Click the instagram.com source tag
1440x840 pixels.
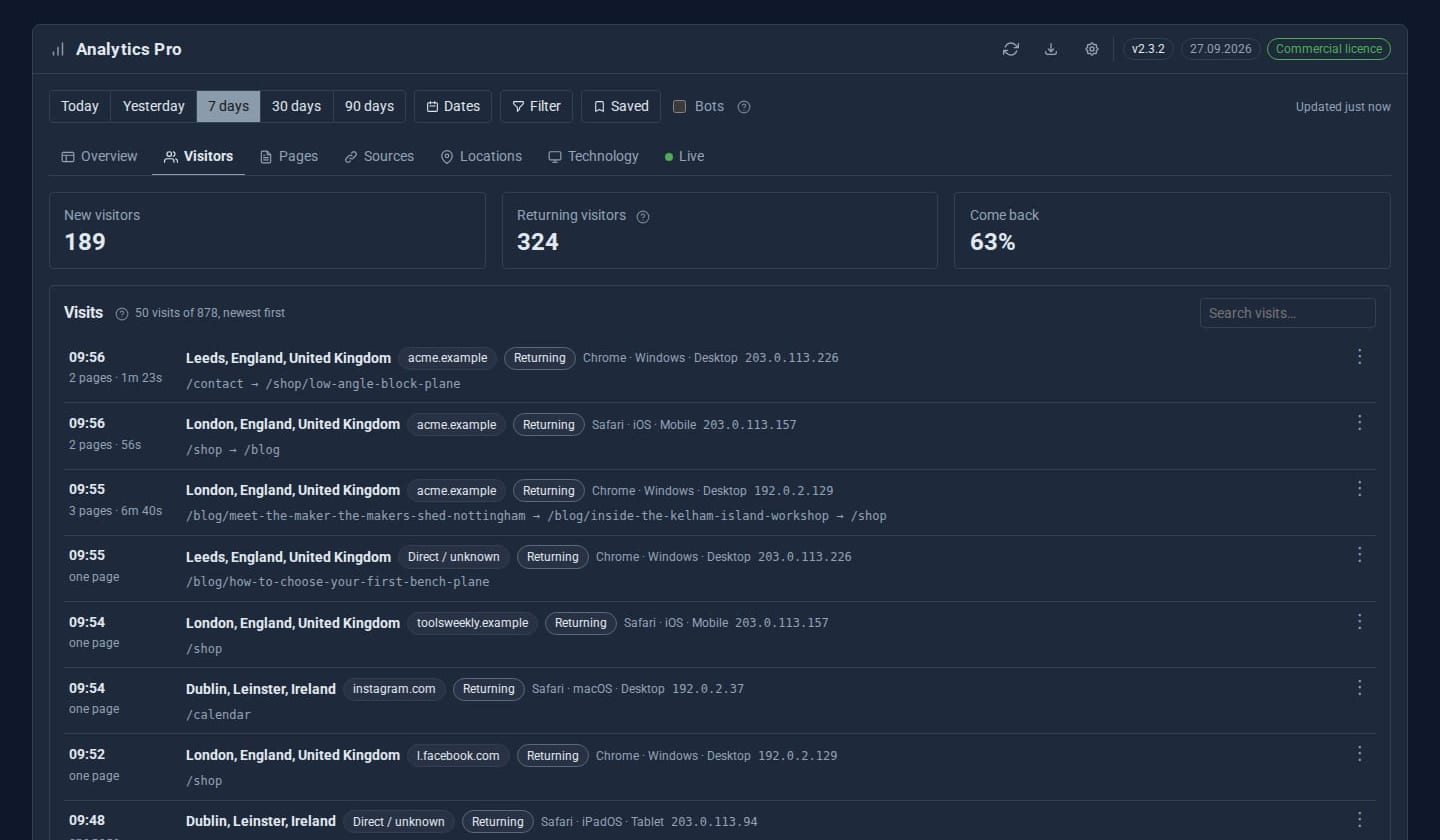pos(394,689)
